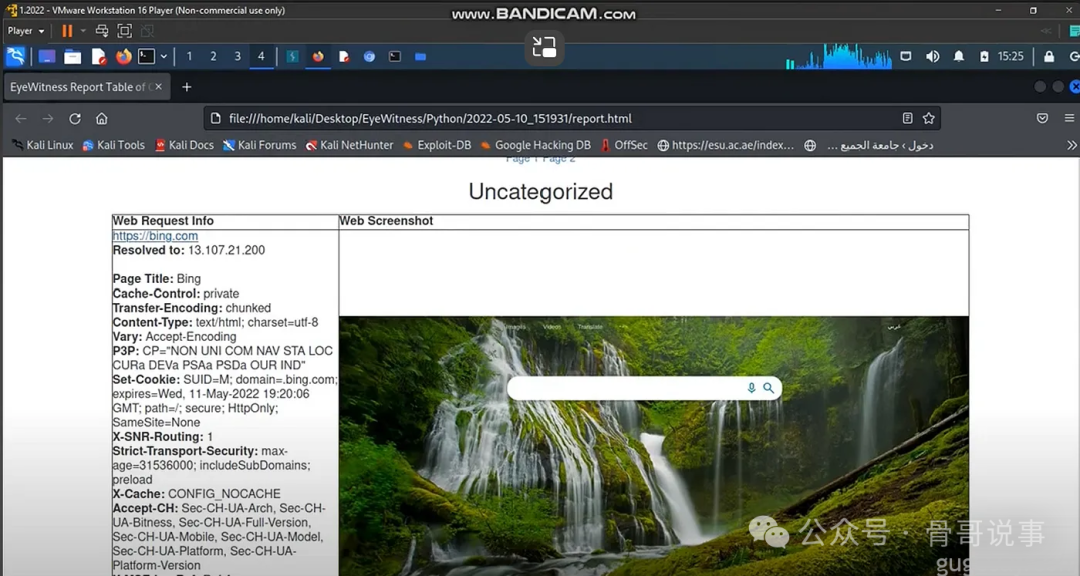
Task: Select the blue folder taskbar window button
Action: 420,56
